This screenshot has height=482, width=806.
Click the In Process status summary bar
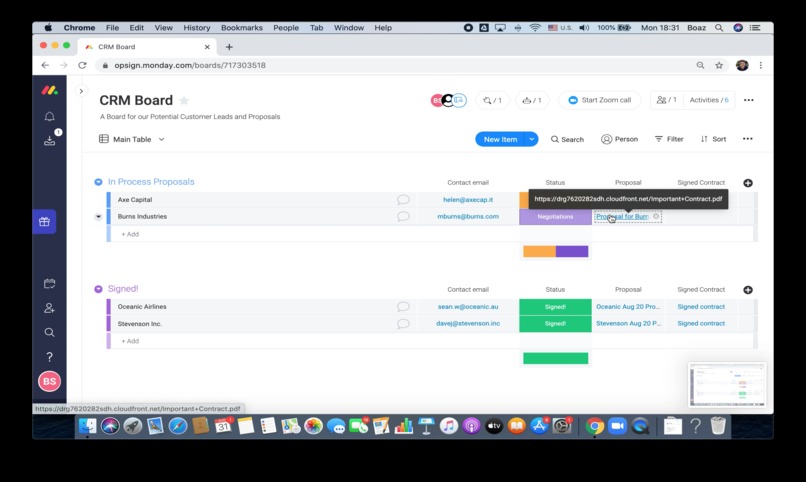(555, 251)
